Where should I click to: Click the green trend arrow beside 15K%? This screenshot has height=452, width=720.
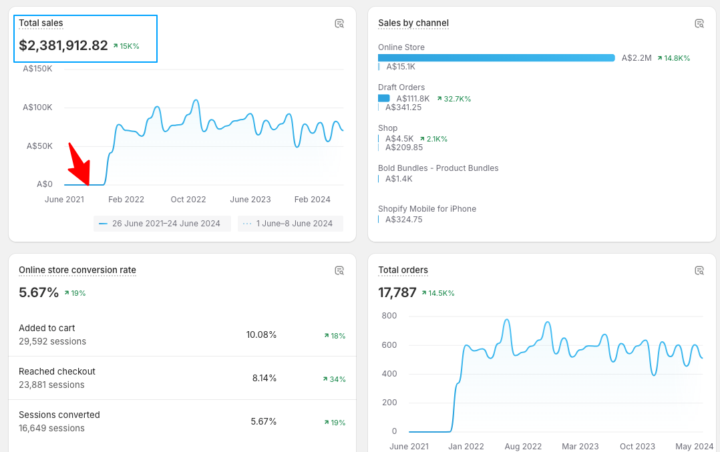pyautogui.click(x=116, y=46)
